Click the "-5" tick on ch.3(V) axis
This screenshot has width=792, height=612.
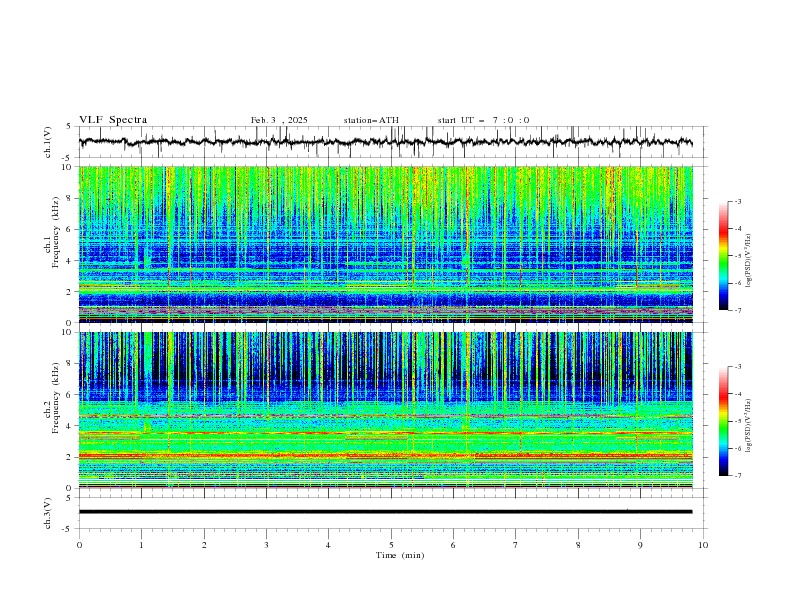(x=68, y=529)
